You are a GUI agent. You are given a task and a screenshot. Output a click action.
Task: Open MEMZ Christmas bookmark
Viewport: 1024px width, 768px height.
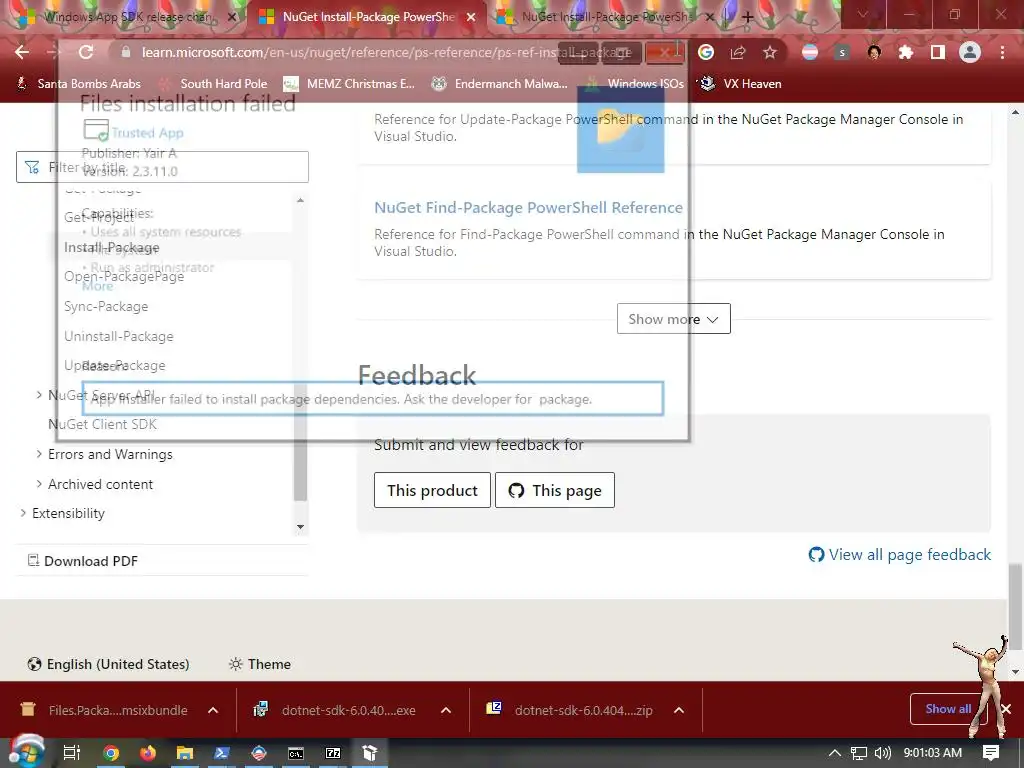click(x=349, y=84)
